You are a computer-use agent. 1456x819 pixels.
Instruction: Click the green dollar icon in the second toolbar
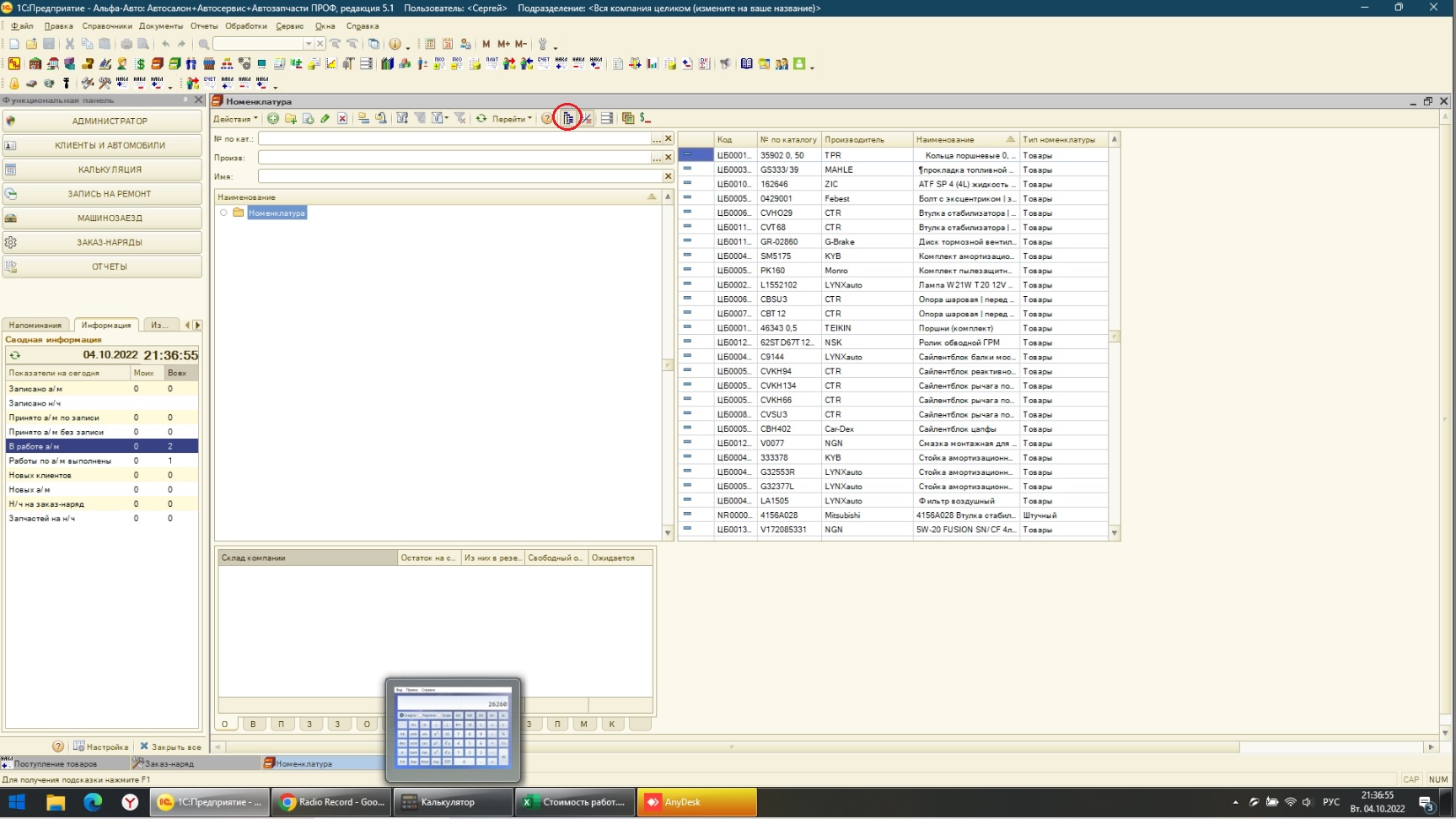pos(140,64)
